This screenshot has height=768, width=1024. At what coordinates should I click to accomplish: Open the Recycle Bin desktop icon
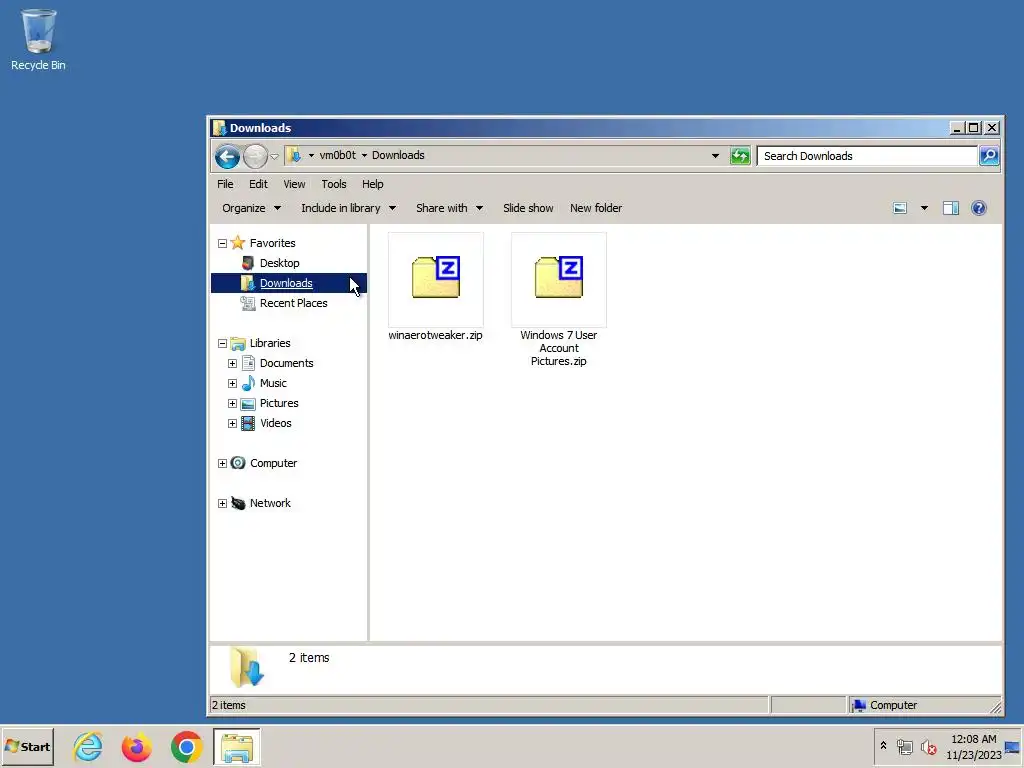coord(38,39)
